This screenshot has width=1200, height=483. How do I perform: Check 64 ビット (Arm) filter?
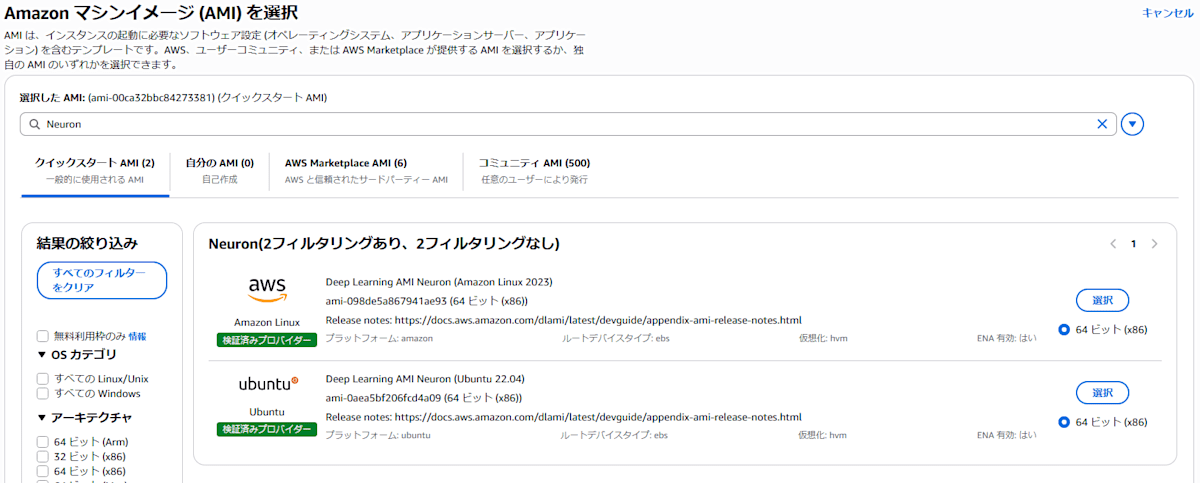[x=43, y=441]
